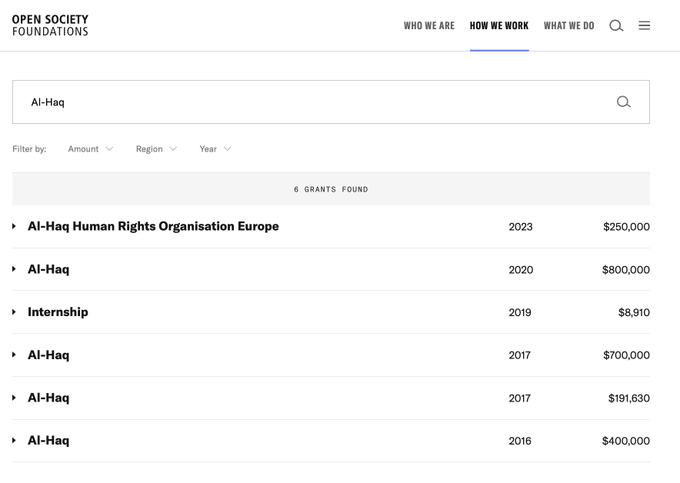Open the Open Society Foundations logo home link

tap(50, 25)
